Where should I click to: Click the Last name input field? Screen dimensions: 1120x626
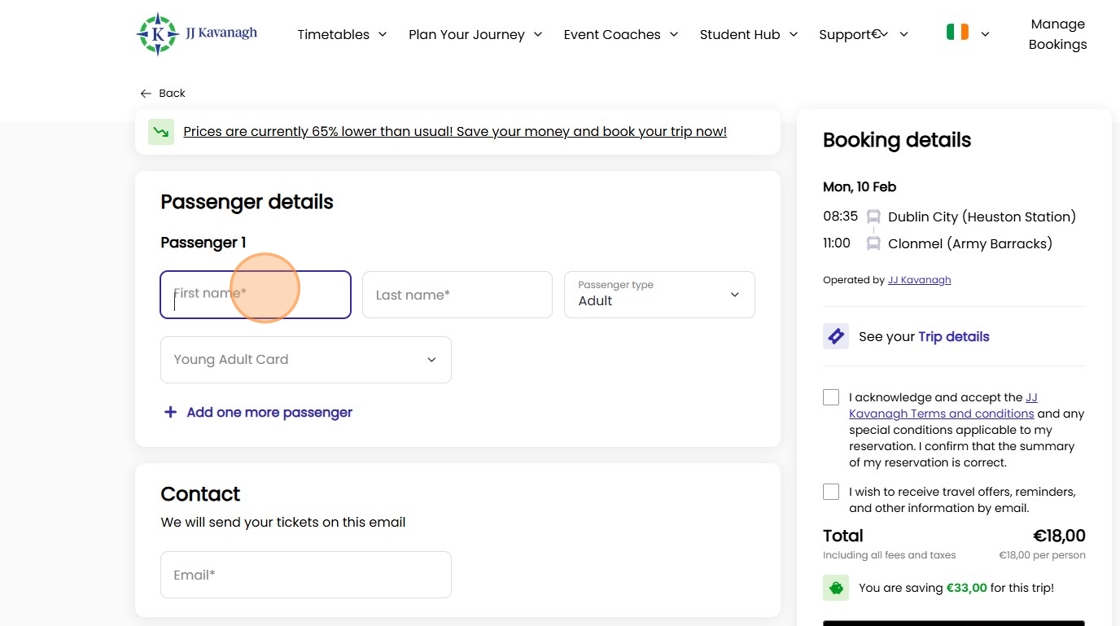pyautogui.click(x=457, y=295)
